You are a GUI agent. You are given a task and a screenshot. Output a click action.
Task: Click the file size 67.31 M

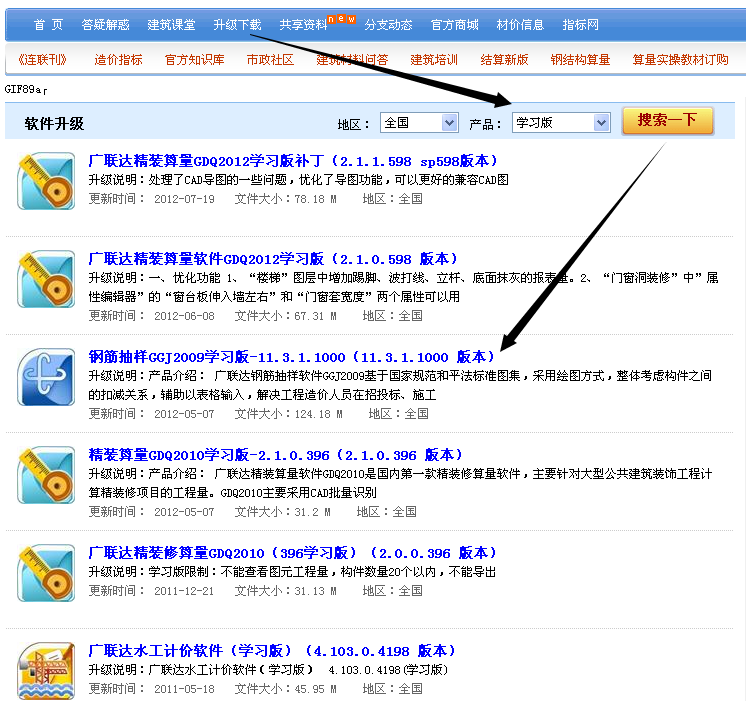click(315, 316)
